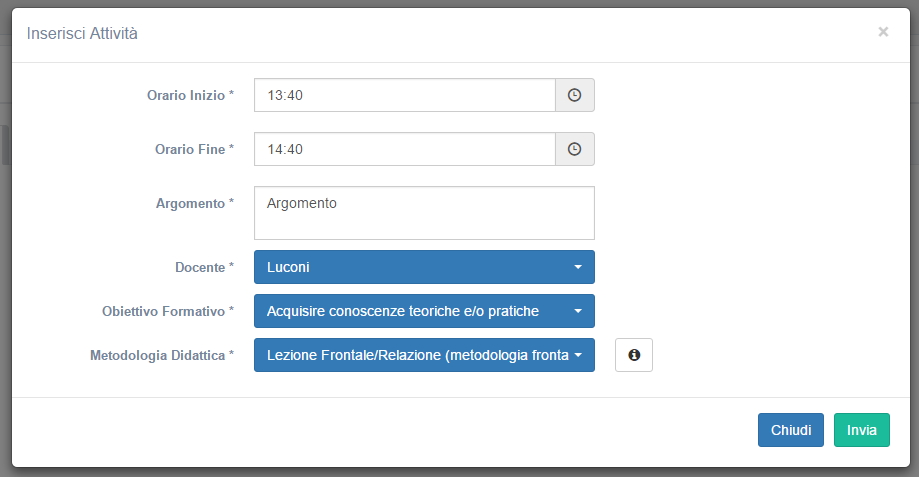Click the "Inserisci Attività" dialog title
The width and height of the screenshot is (919, 477).
82,33
